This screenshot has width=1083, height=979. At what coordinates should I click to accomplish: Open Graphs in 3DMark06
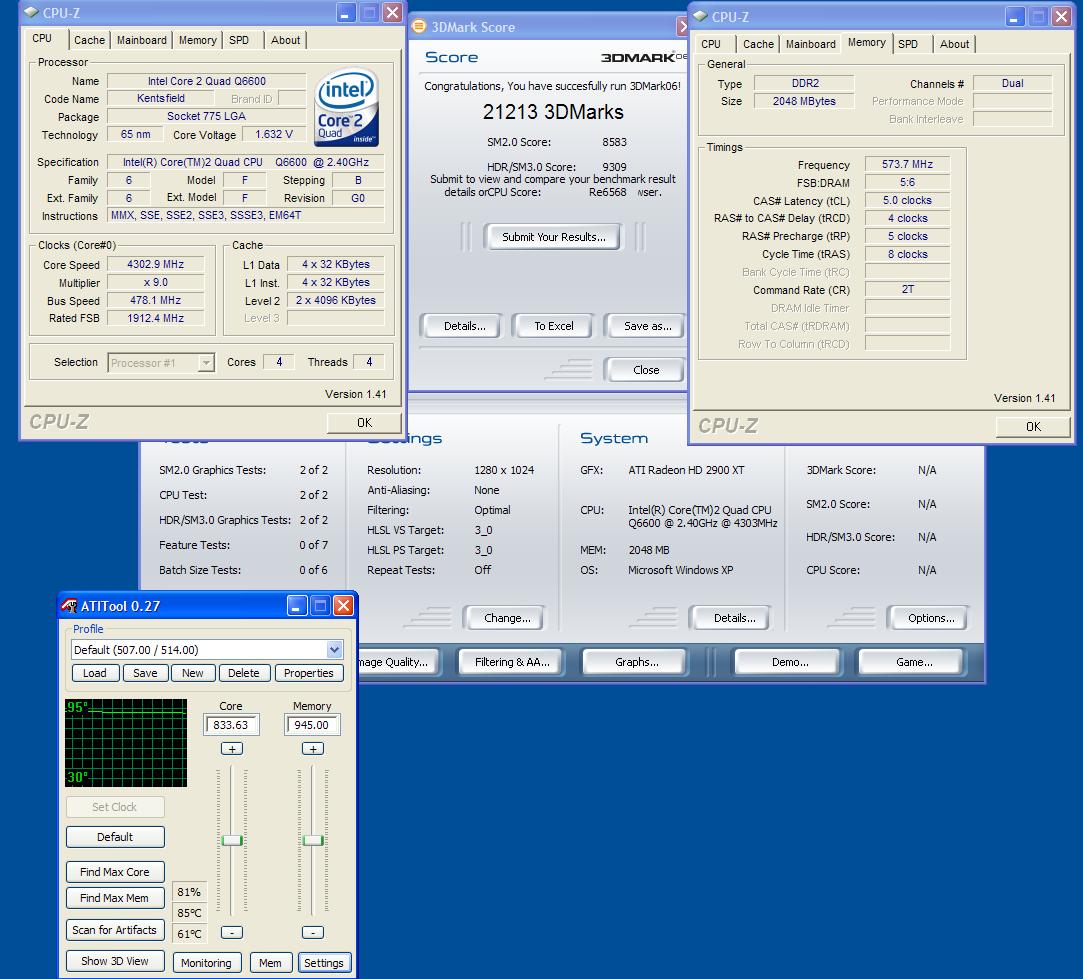(x=637, y=662)
